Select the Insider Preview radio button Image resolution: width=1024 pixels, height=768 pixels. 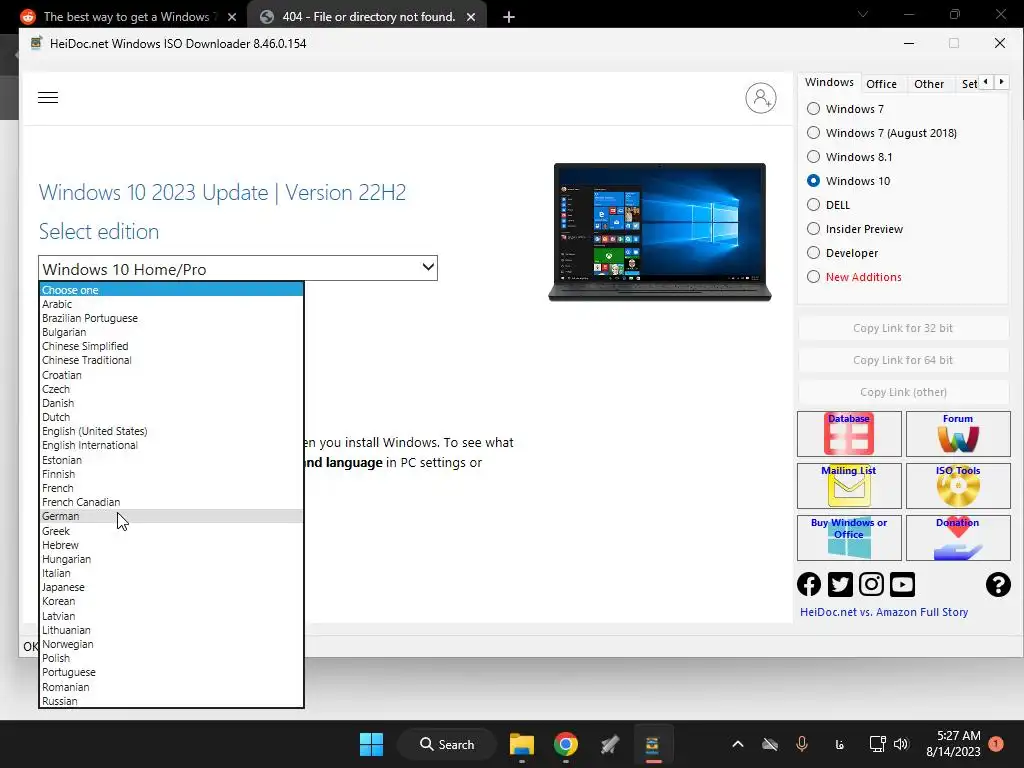coord(813,229)
